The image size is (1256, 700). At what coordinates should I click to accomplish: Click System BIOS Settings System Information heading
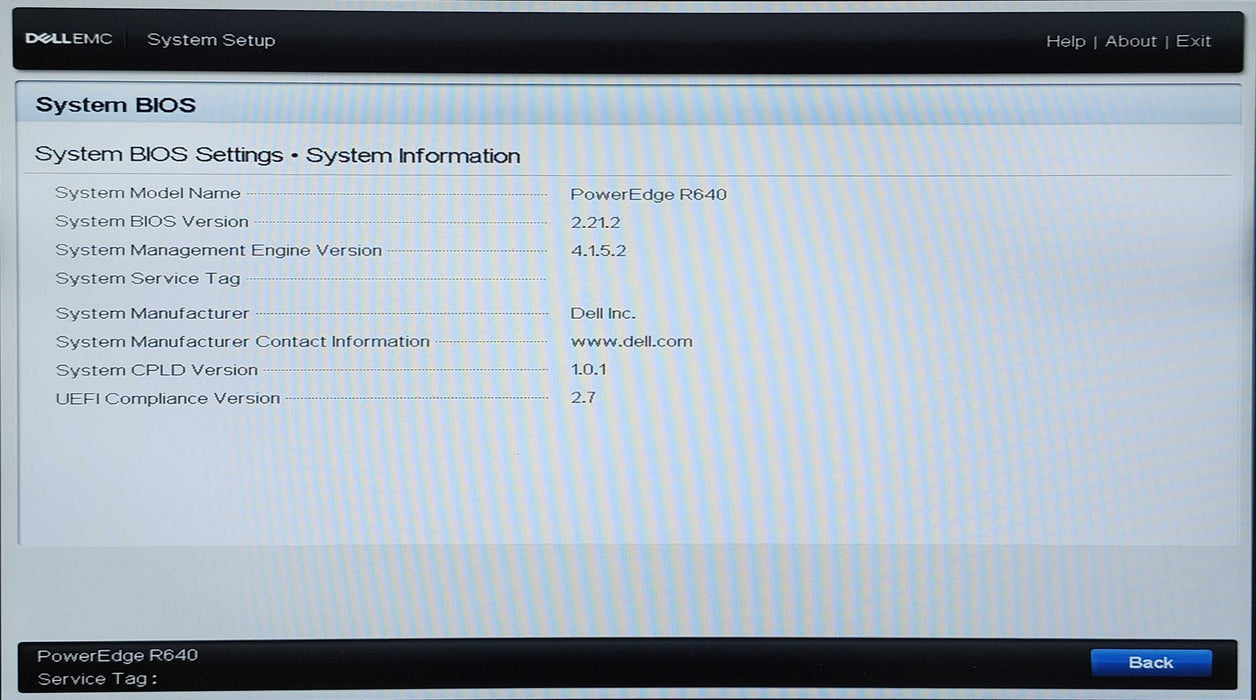tap(277, 156)
